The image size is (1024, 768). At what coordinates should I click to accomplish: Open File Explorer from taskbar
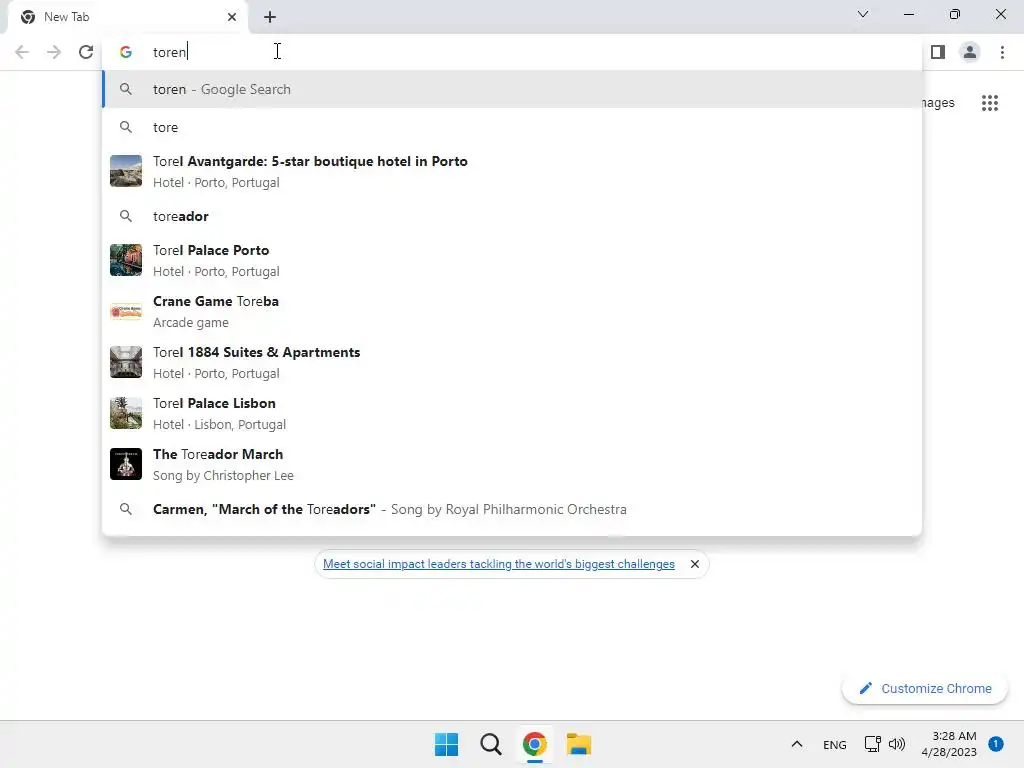point(579,744)
